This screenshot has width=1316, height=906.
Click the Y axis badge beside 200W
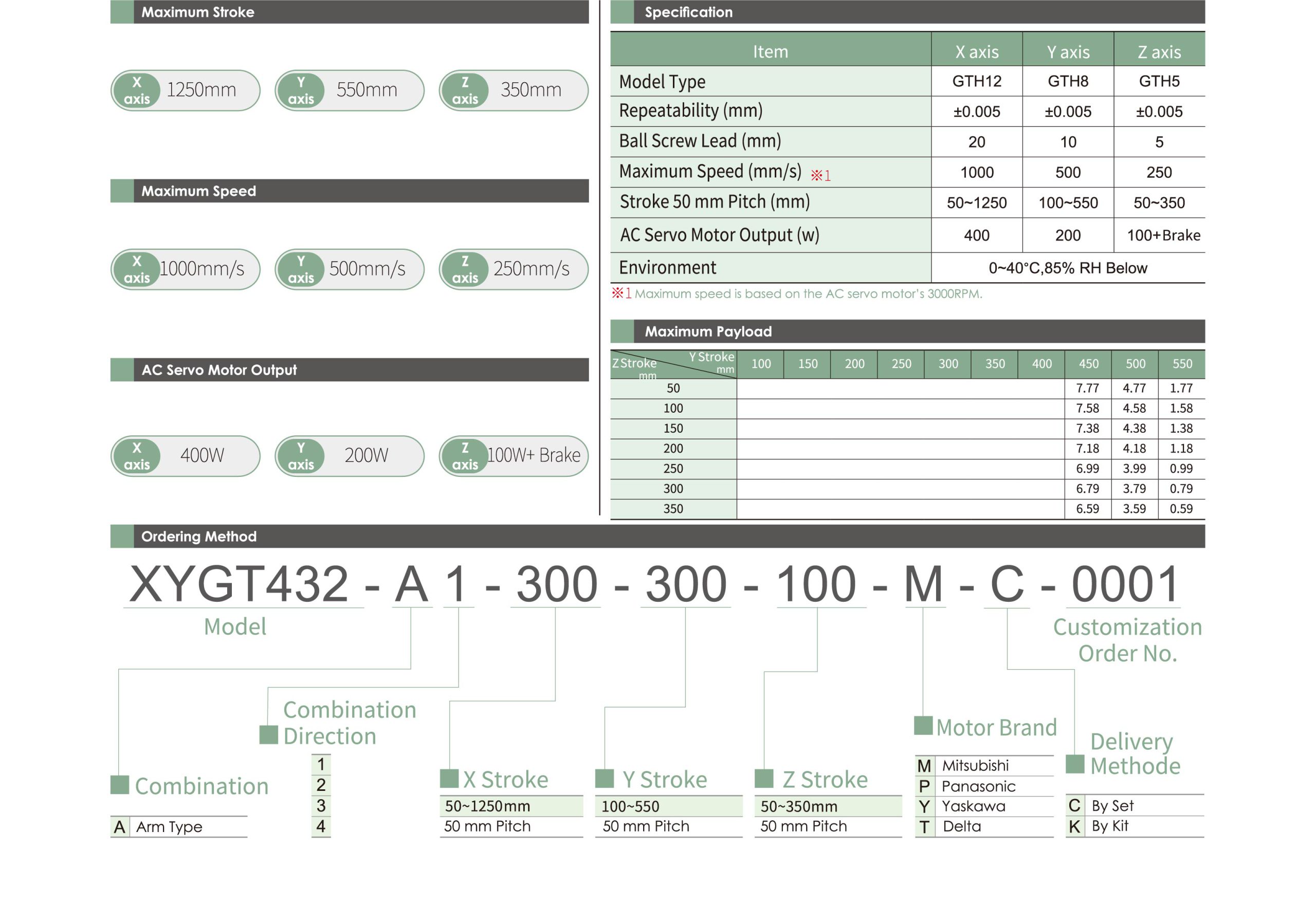[x=300, y=456]
